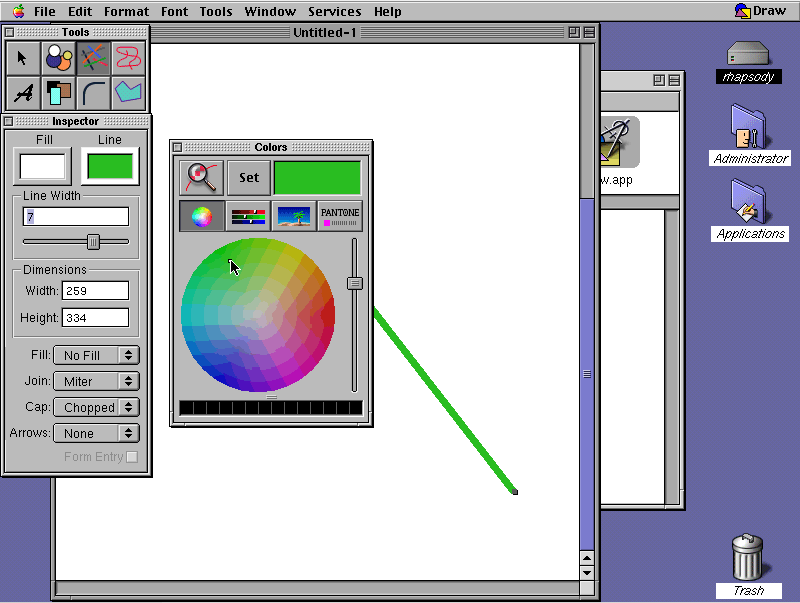Click the scroll up arrow of Untitled-1
This screenshot has width=800, height=603.
587,559
